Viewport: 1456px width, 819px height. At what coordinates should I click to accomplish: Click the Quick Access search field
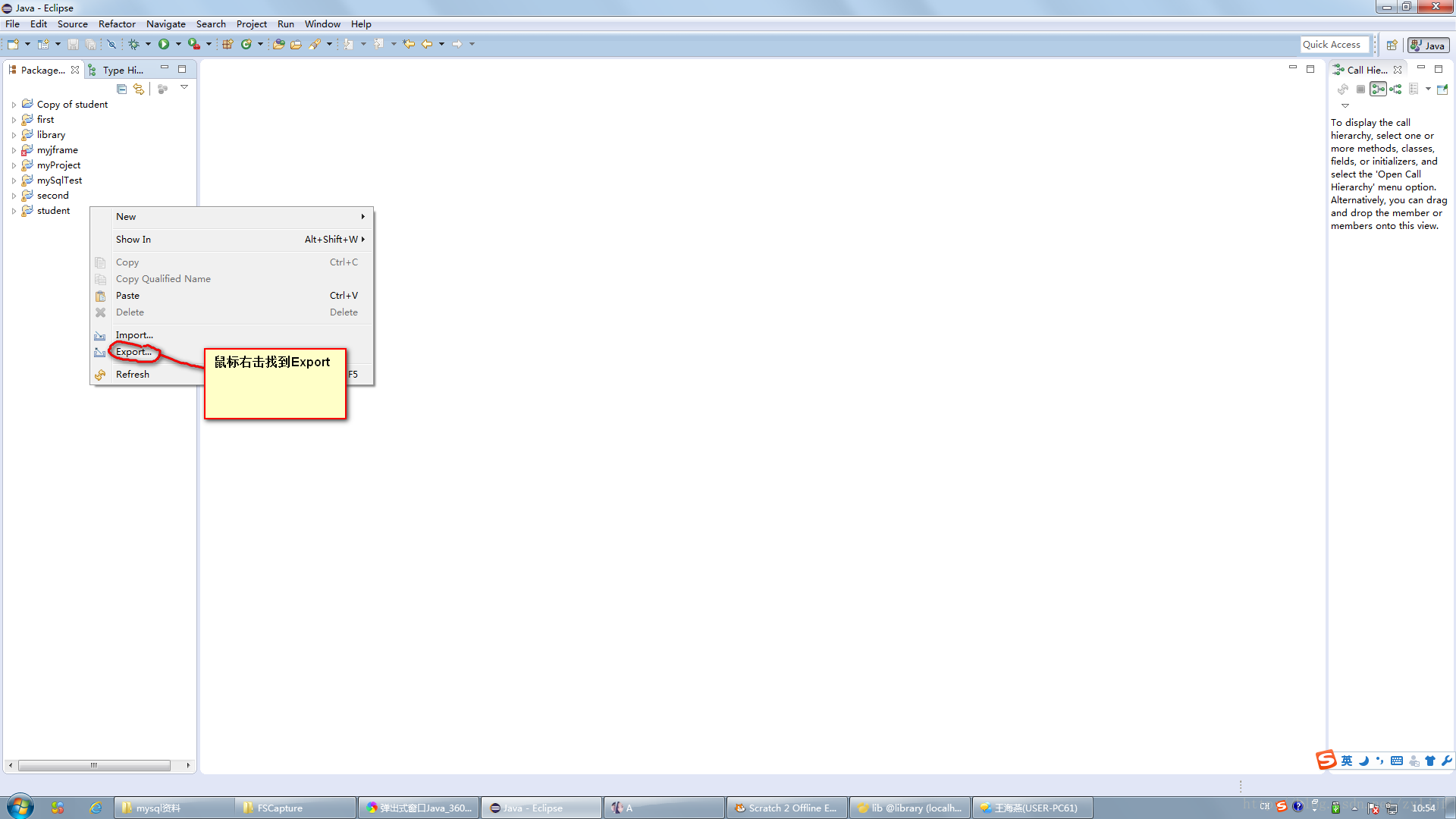(1335, 45)
